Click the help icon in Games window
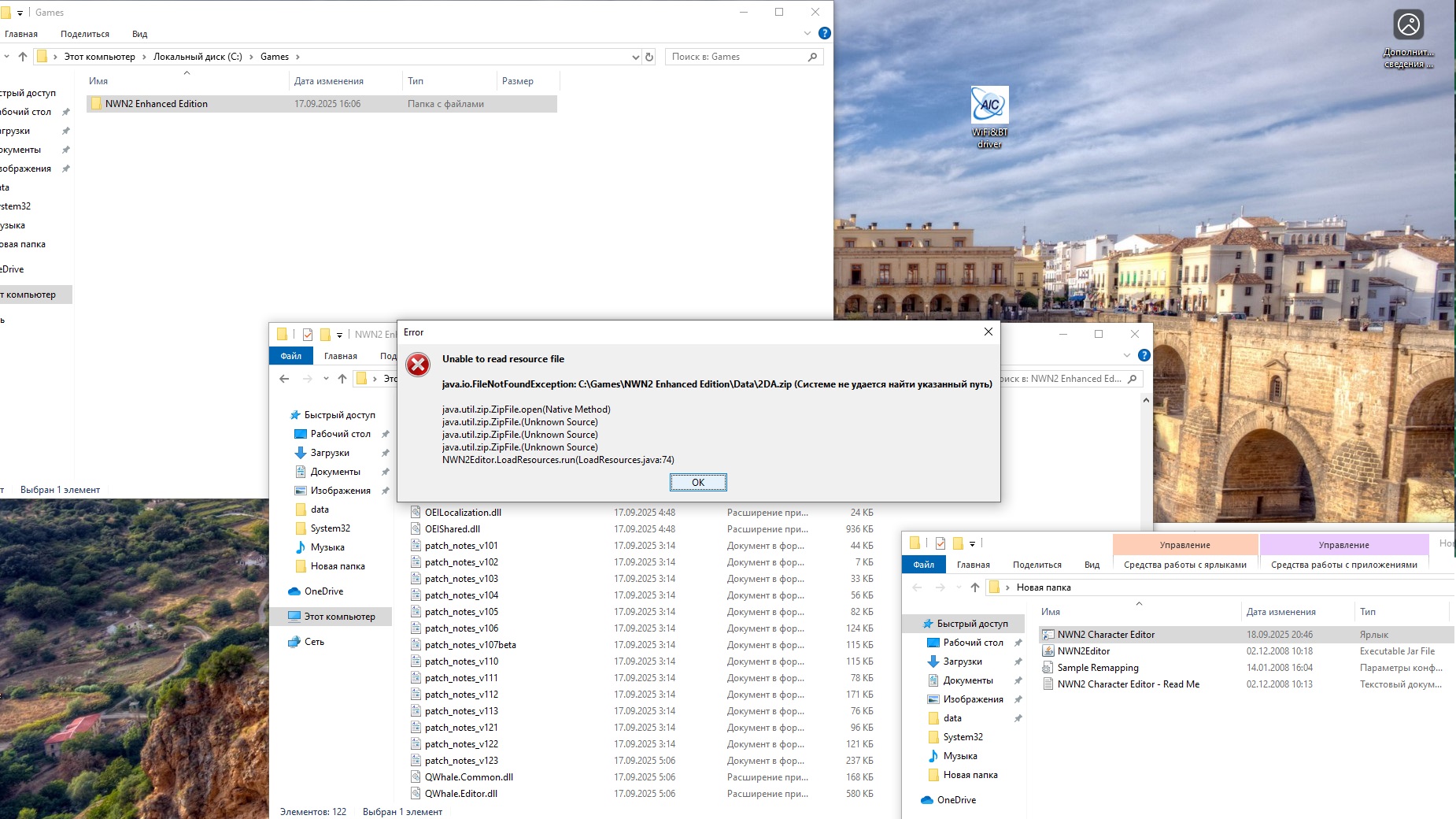This screenshot has height=819, width=1456. tap(824, 33)
